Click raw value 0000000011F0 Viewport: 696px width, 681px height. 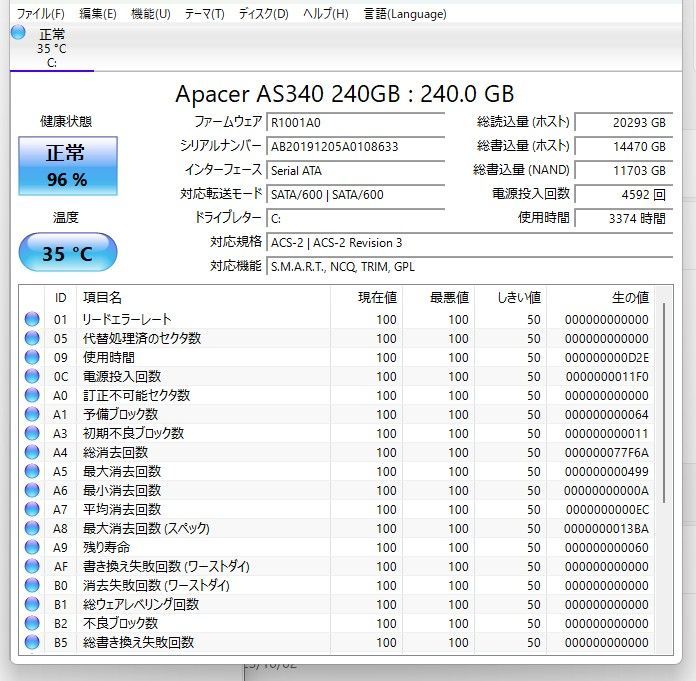[x=607, y=376]
